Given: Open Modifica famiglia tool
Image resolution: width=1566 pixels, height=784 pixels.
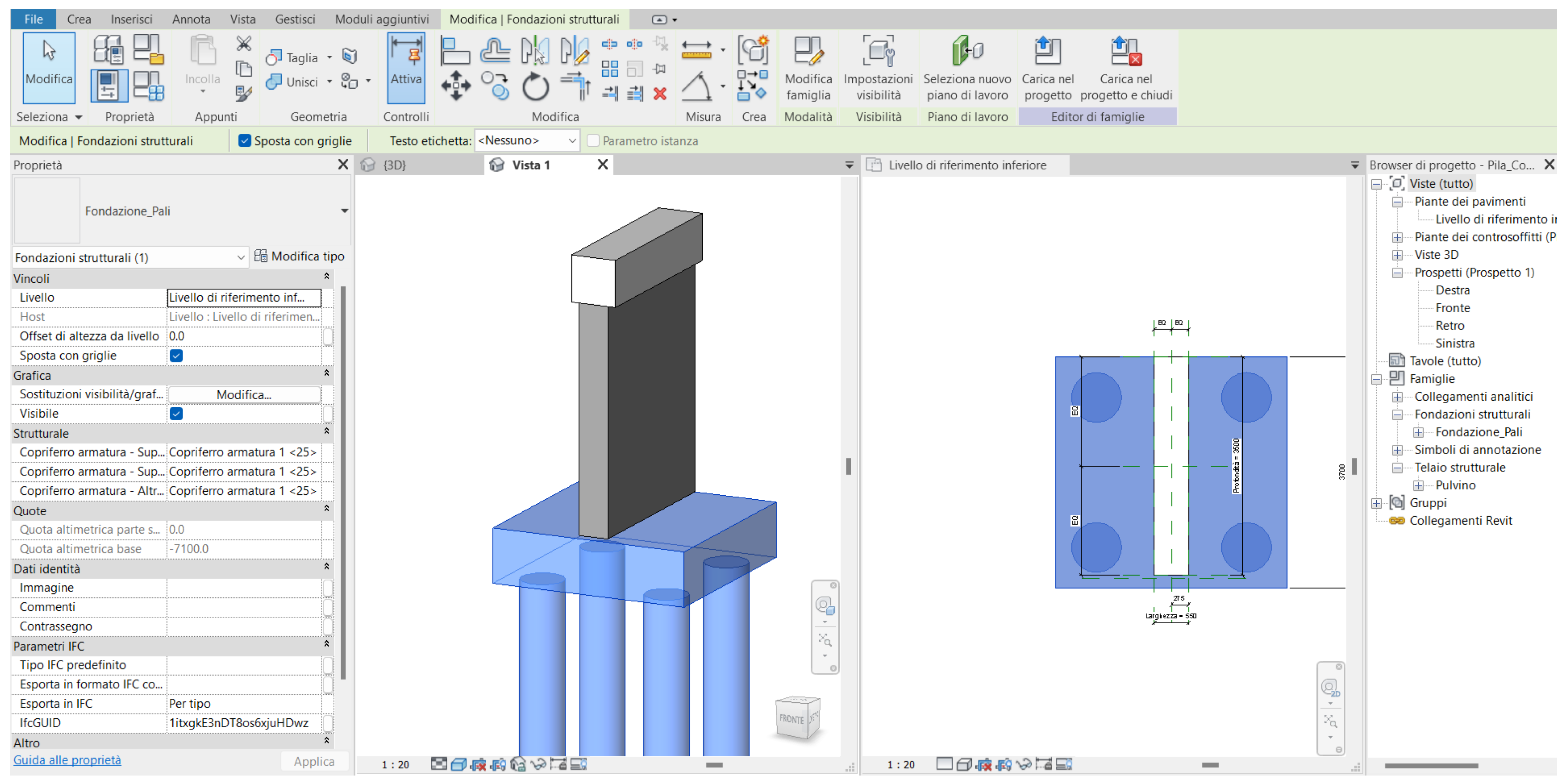Looking at the screenshot, I should pos(808,67).
